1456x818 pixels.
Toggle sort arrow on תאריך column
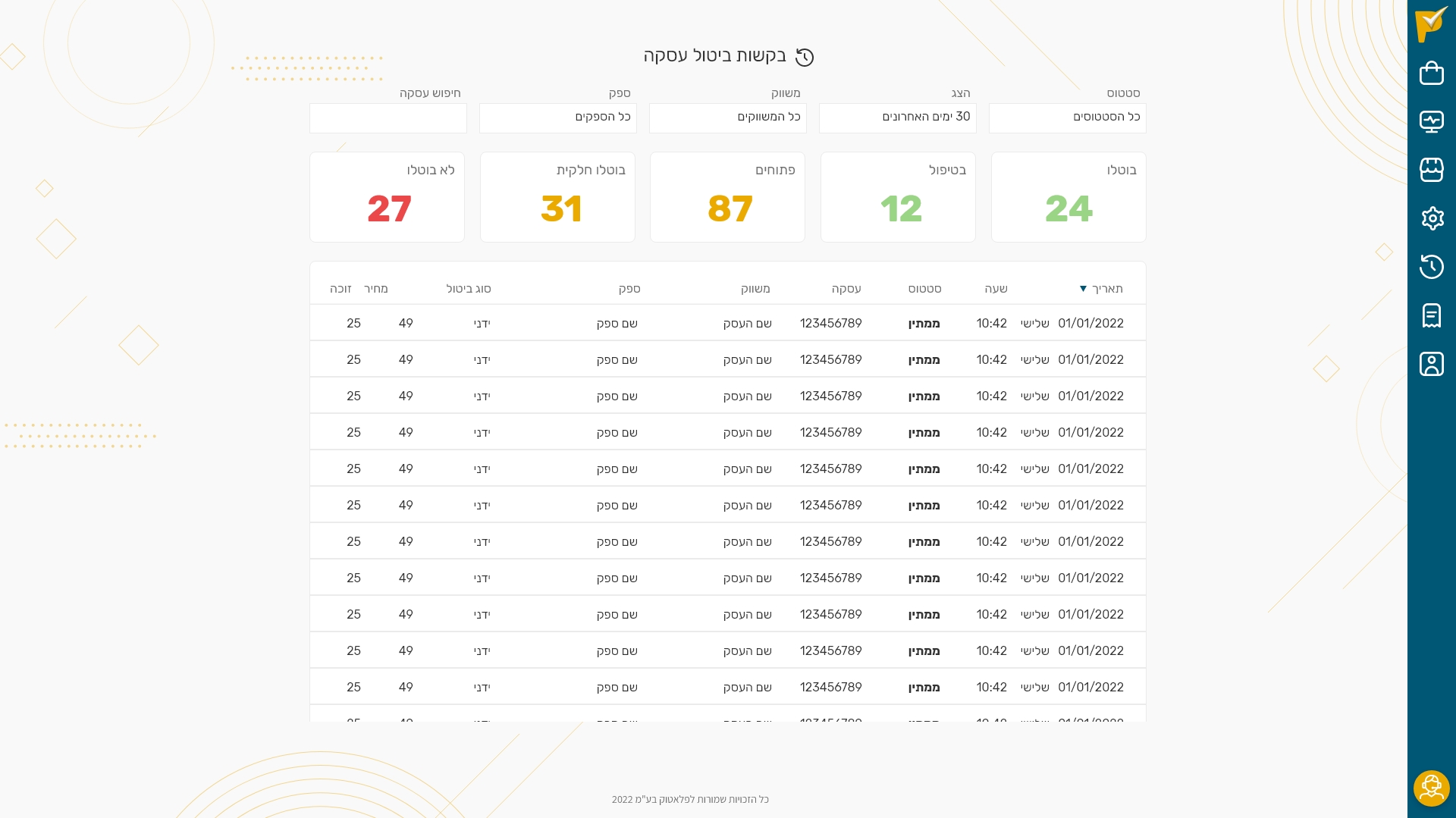tap(1083, 289)
